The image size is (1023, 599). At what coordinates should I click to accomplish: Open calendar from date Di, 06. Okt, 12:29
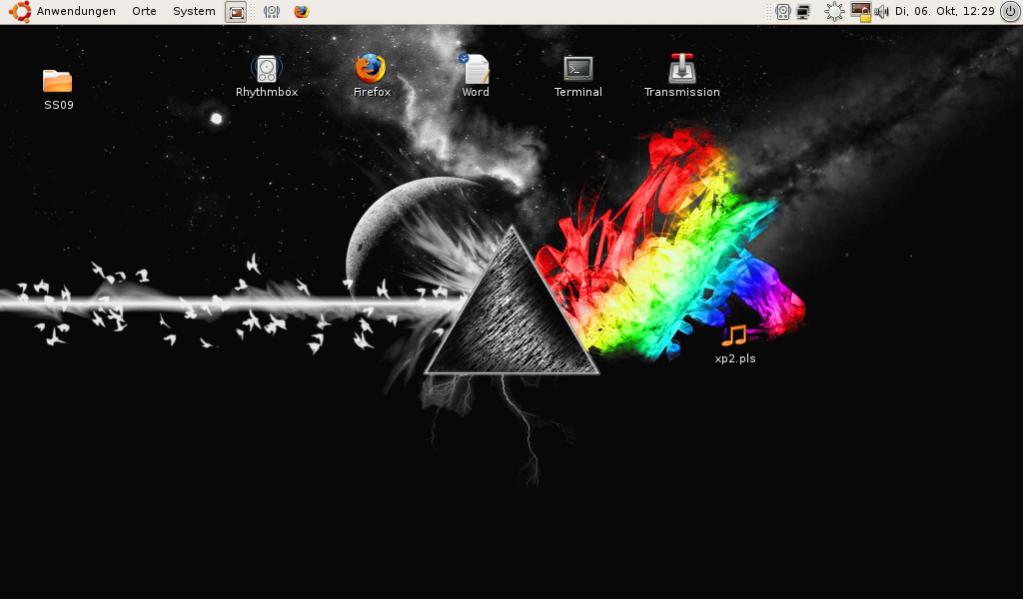click(x=944, y=11)
